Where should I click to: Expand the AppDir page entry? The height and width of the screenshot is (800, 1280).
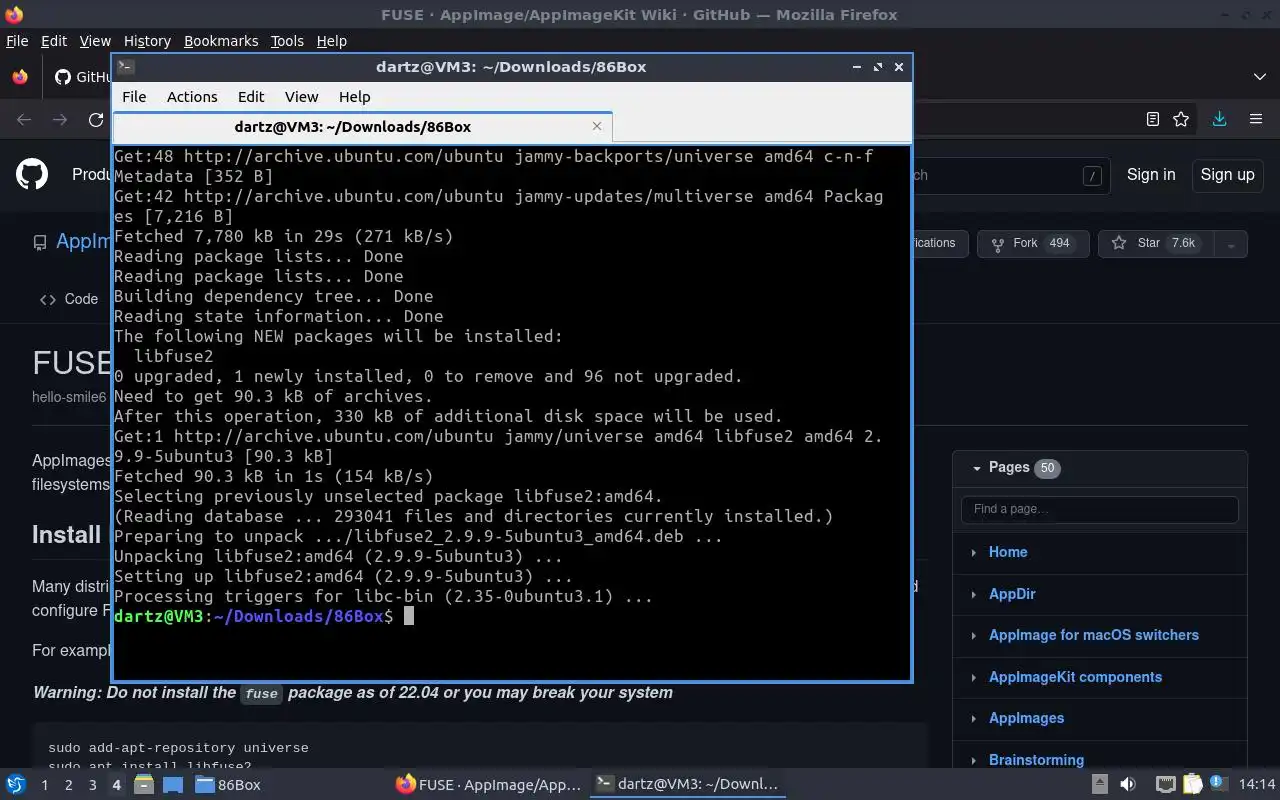(973, 594)
